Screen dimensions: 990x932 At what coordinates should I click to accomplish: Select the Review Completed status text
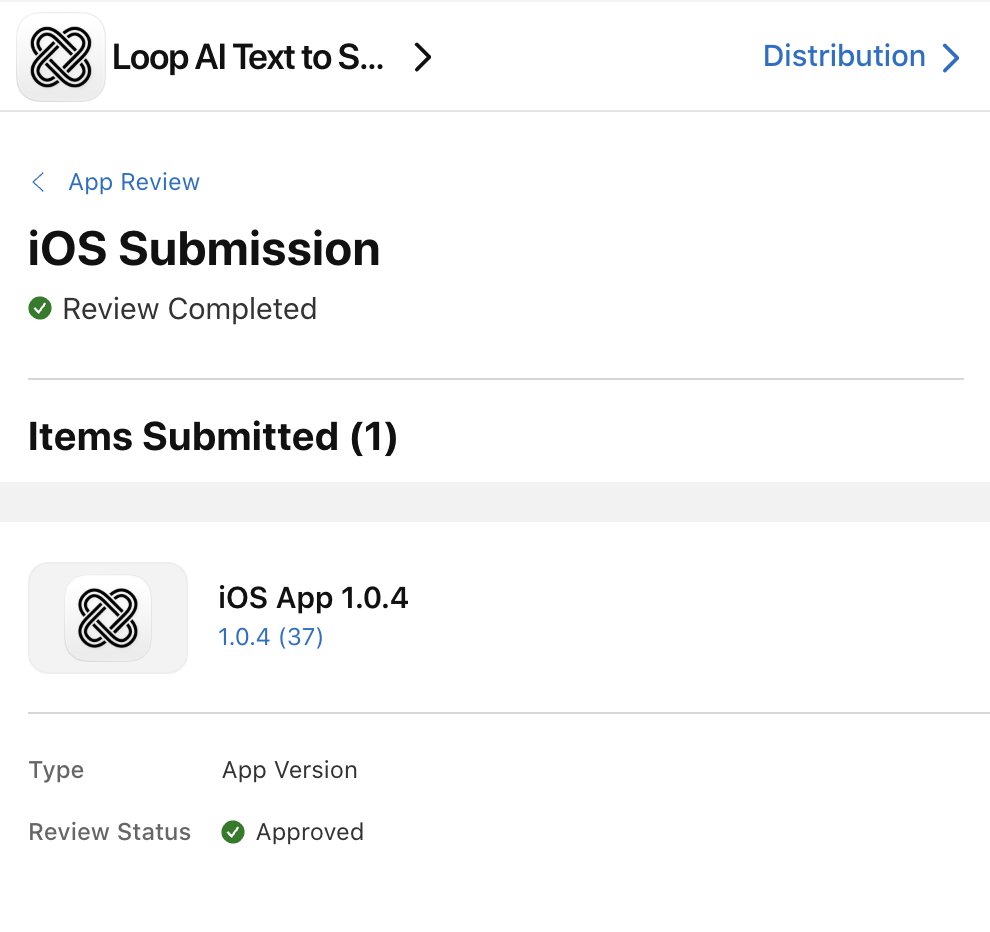pyautogui.click(x=189, y=309)
